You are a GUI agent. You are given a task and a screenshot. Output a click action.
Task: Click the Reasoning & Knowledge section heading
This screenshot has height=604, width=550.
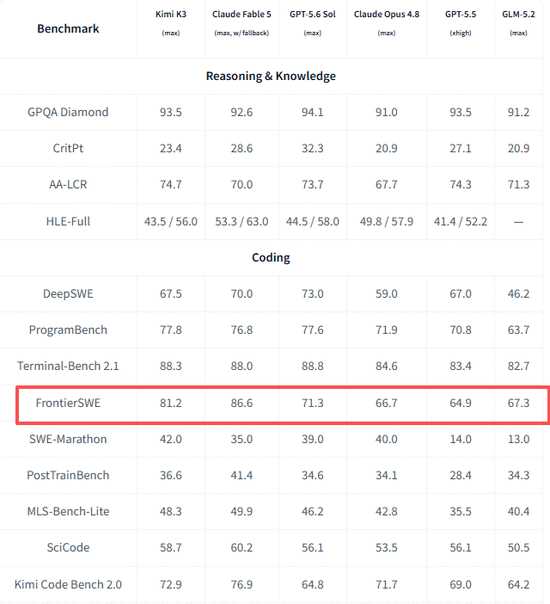point(271,76)
